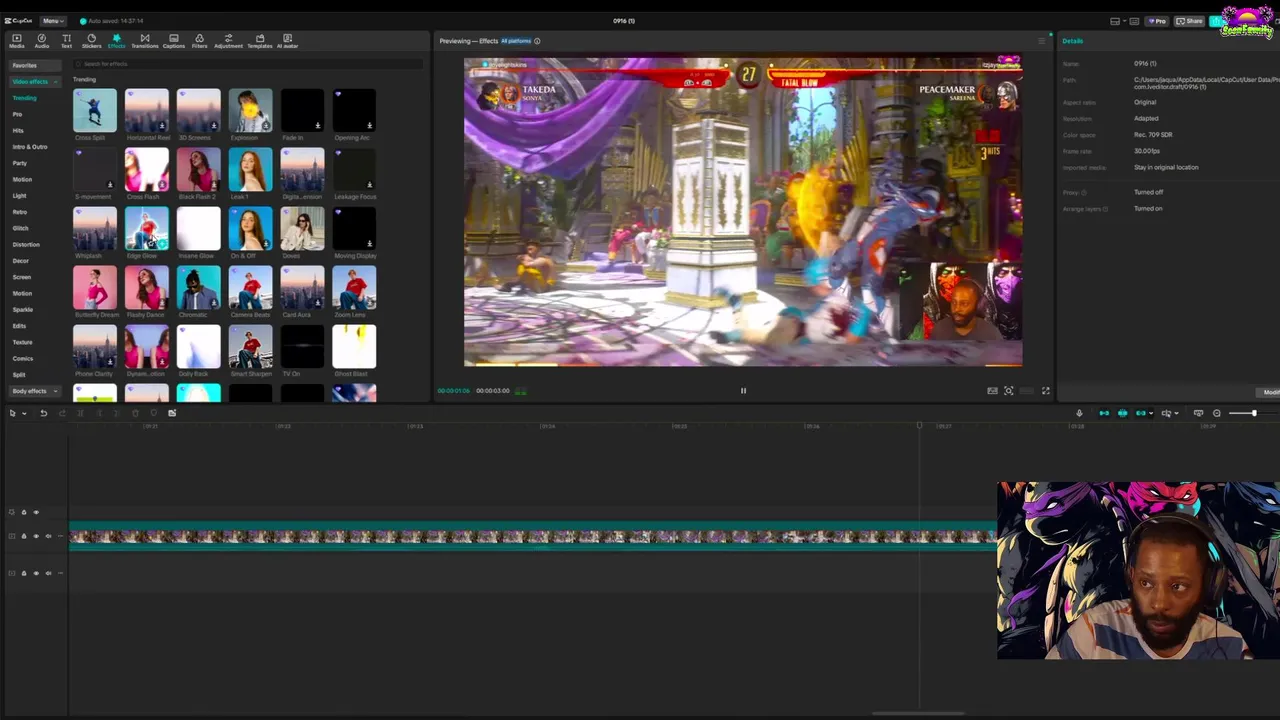1280x720 pixels.
Task: Open the Transitions tab
Action: 144,41
